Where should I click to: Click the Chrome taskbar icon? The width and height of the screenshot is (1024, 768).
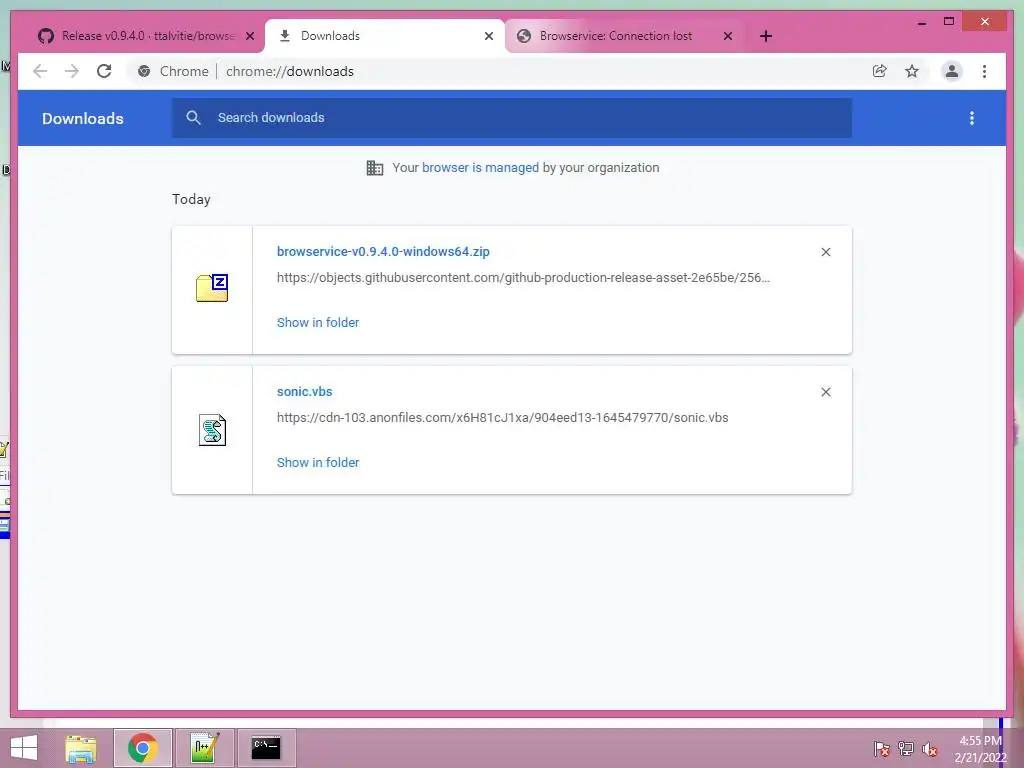(x=143, y=748)
